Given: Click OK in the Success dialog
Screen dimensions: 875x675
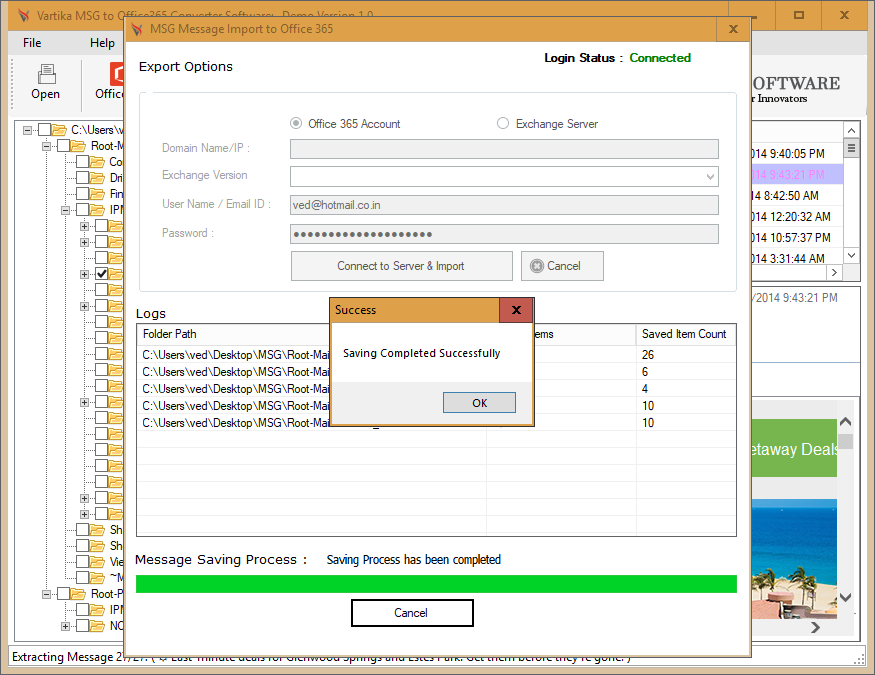Looking at the screenshot, I should click(x=479, y=403).
